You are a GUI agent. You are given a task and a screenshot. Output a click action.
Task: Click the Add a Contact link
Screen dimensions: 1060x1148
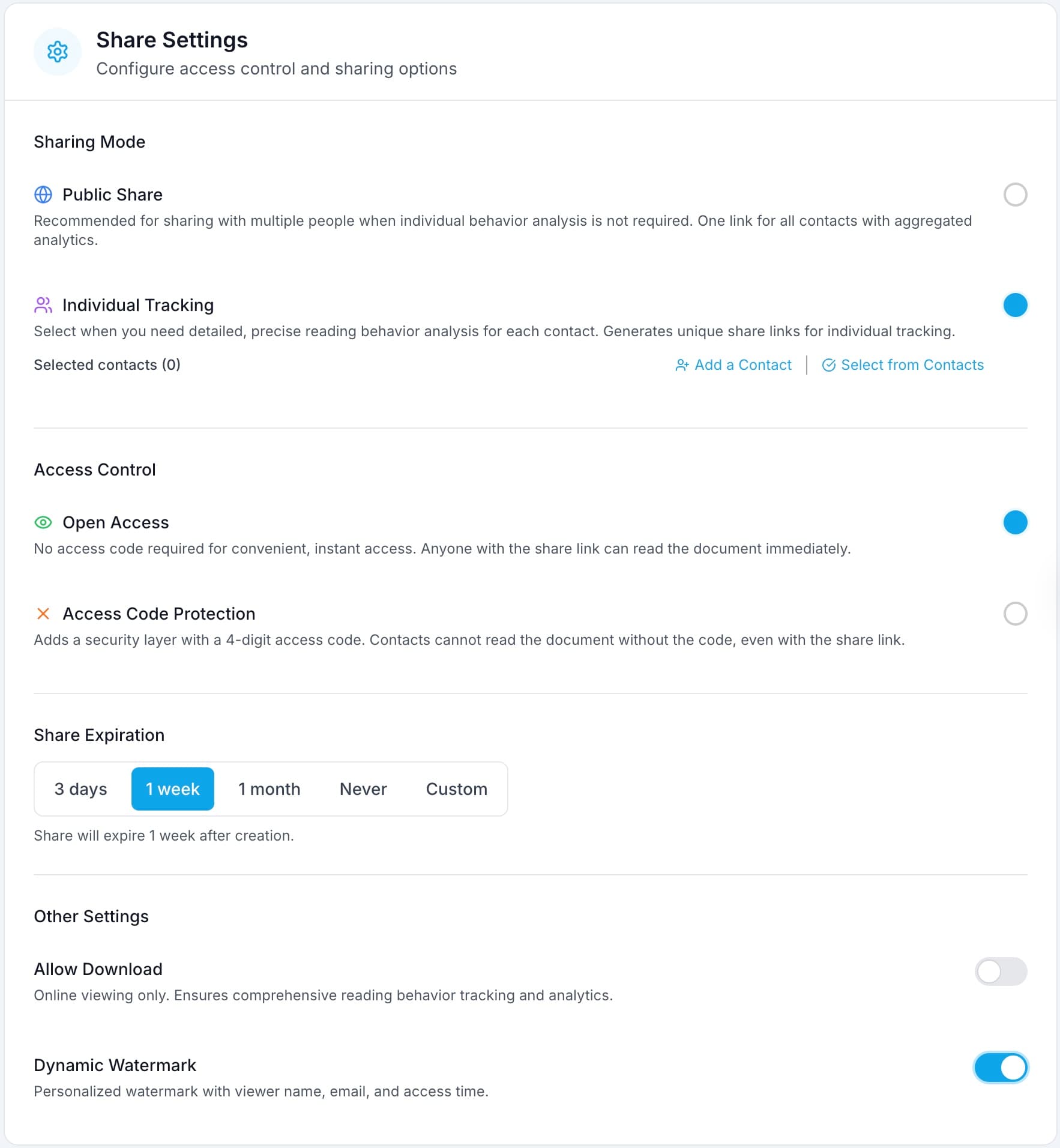[x=742, y=364]
